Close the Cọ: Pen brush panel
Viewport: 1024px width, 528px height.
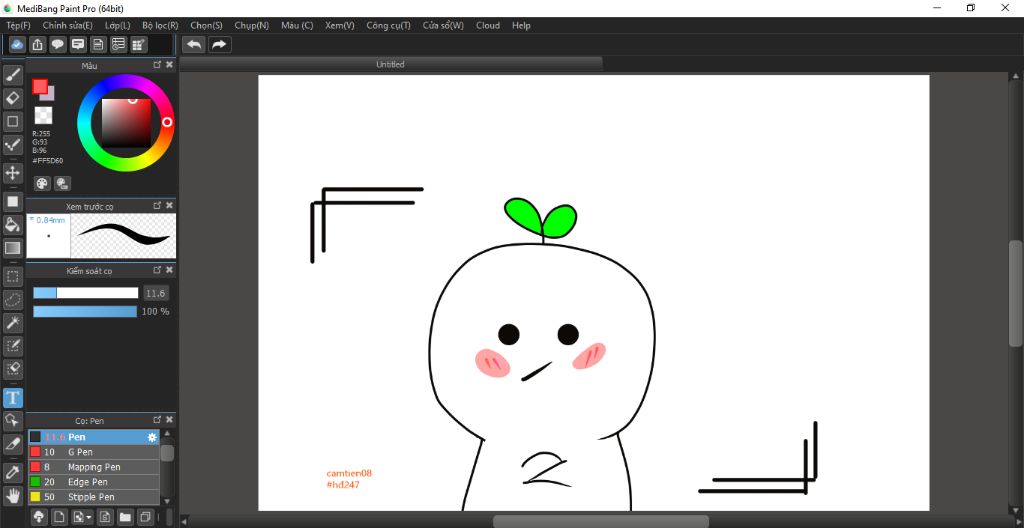point(169,420)
